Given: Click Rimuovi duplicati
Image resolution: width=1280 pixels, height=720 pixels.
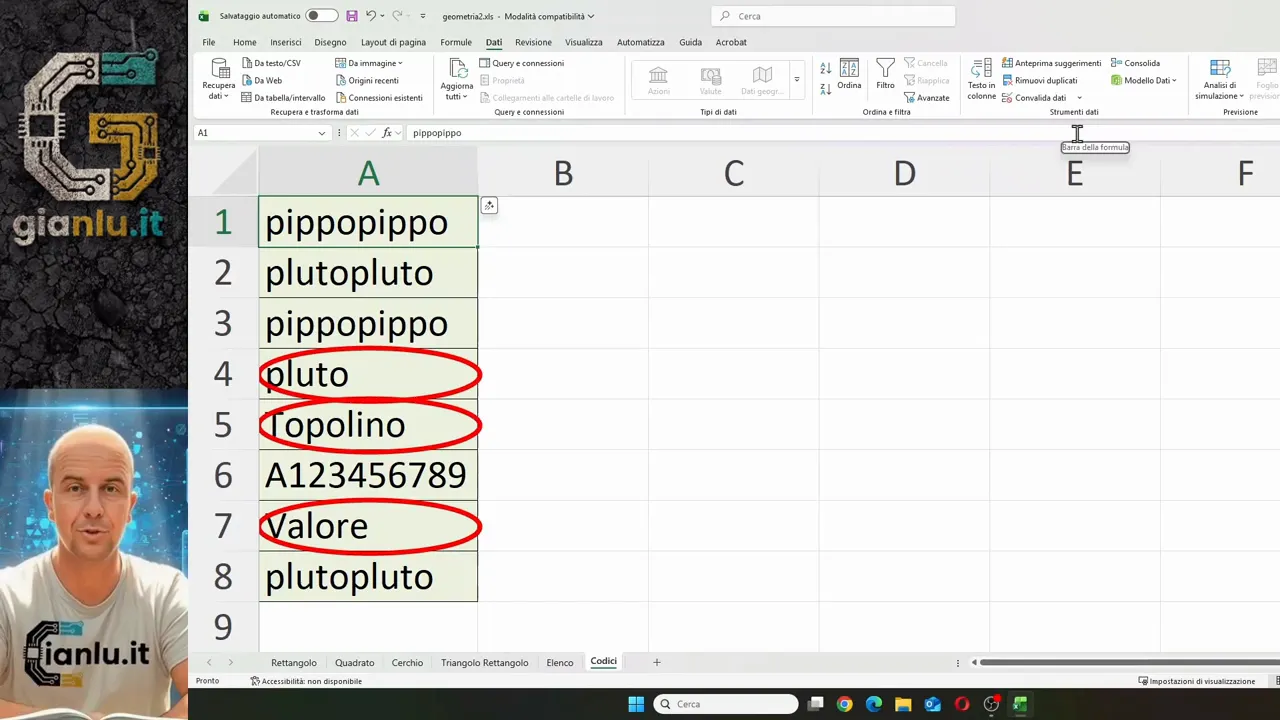Looking at the screenshot, I should coord(1040,80).
